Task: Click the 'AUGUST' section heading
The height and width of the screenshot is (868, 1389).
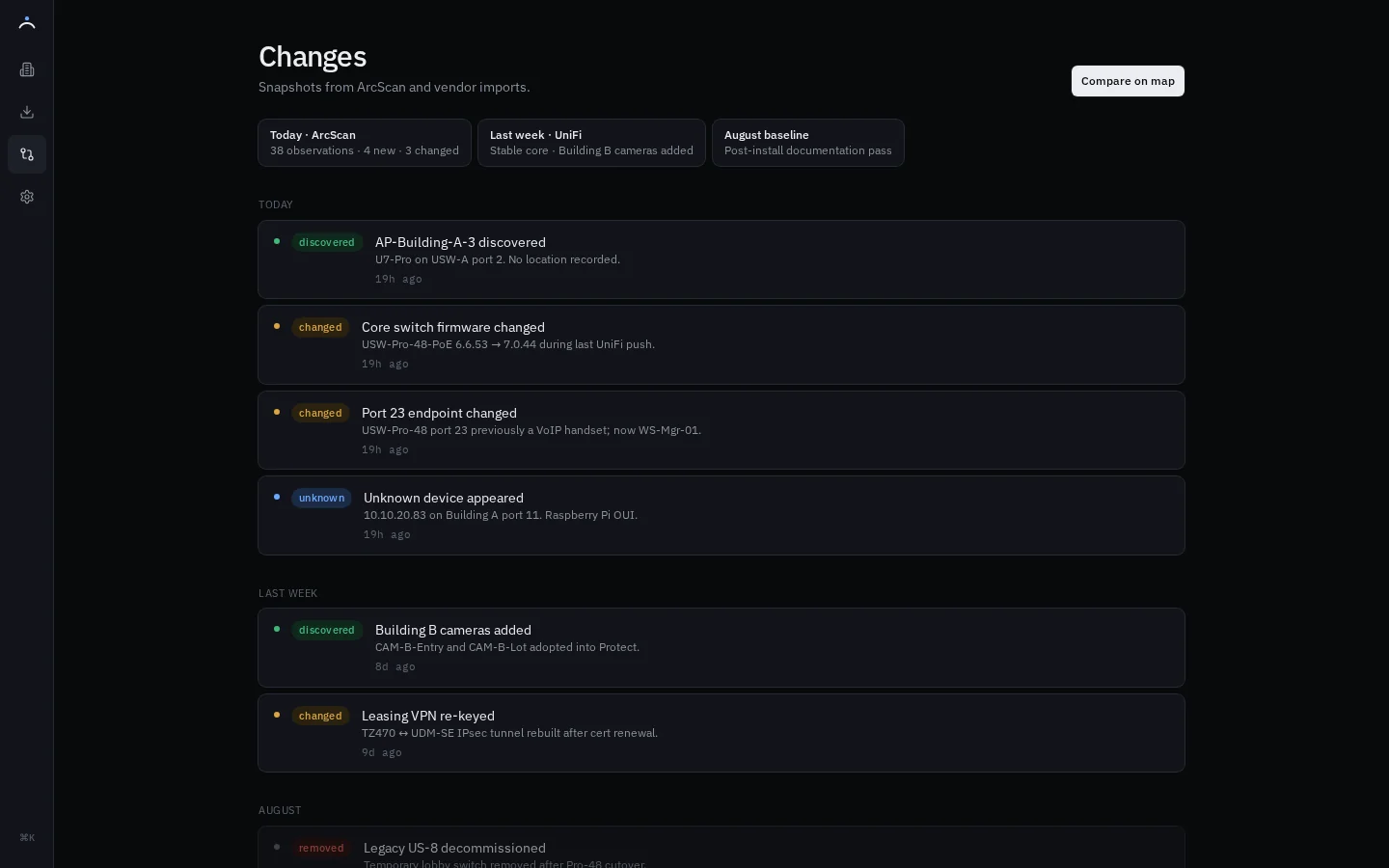Action: pyautogui.click(x=280, y=810)
